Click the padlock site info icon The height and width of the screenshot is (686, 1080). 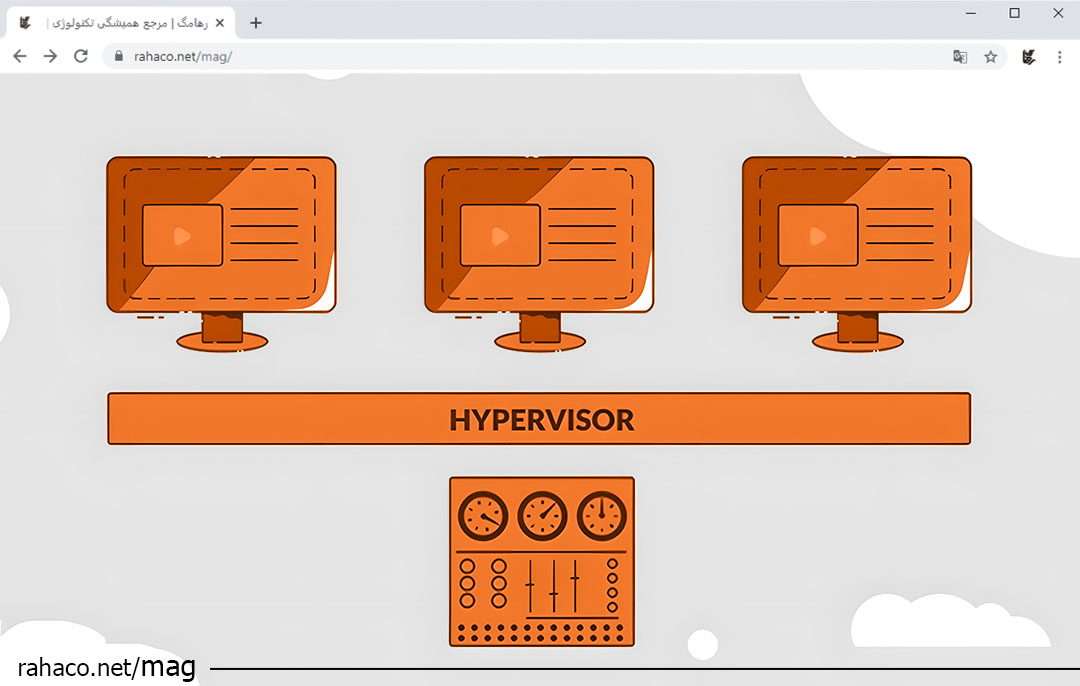click(x=119, y=57)
